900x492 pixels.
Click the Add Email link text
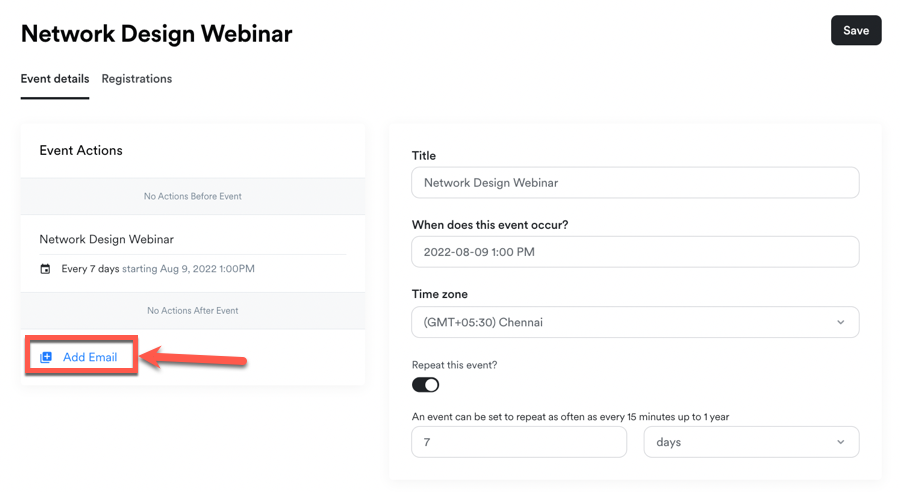pyautogui.click(x=90, y=357)
